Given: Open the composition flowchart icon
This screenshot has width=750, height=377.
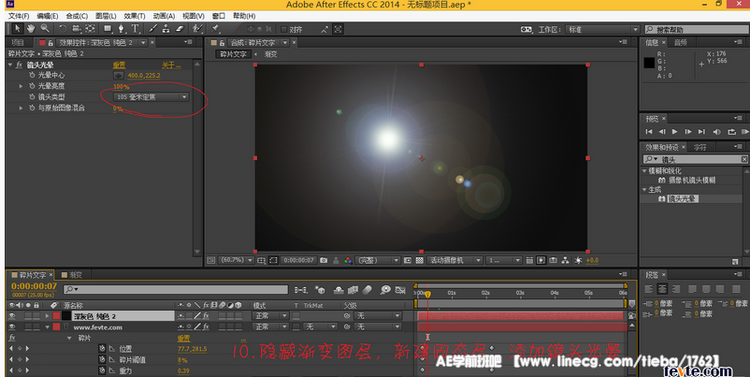Looking at the screenshot, I should pyautogui.click(x=565, y=260).
